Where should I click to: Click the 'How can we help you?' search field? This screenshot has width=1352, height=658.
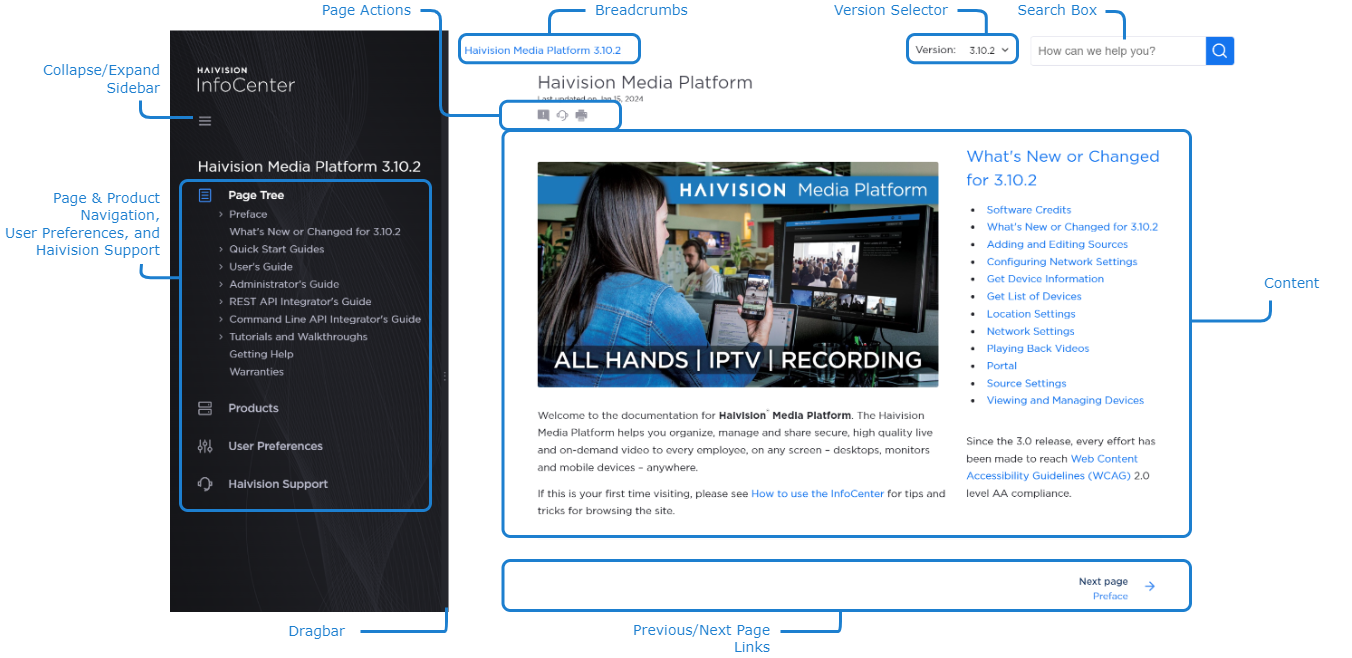pyautogui.click(x=1117, y=51)
